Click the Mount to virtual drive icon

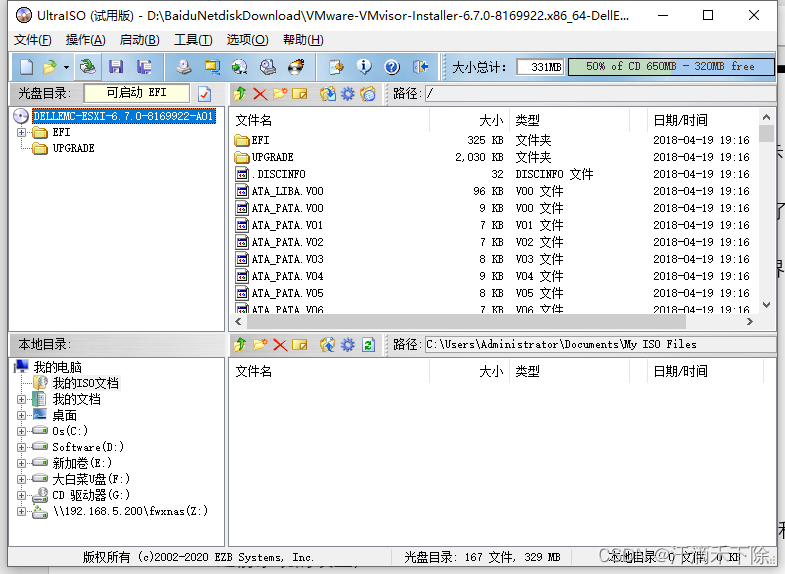point(268,67)
